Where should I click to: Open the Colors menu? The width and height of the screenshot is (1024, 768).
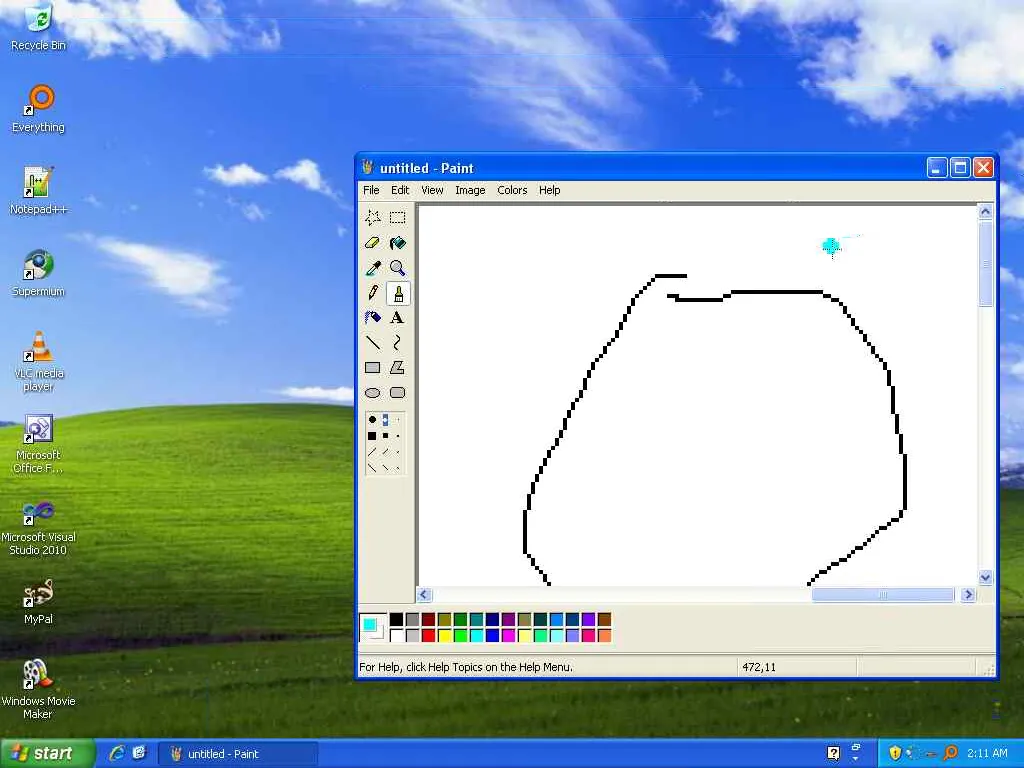[512, 190]
